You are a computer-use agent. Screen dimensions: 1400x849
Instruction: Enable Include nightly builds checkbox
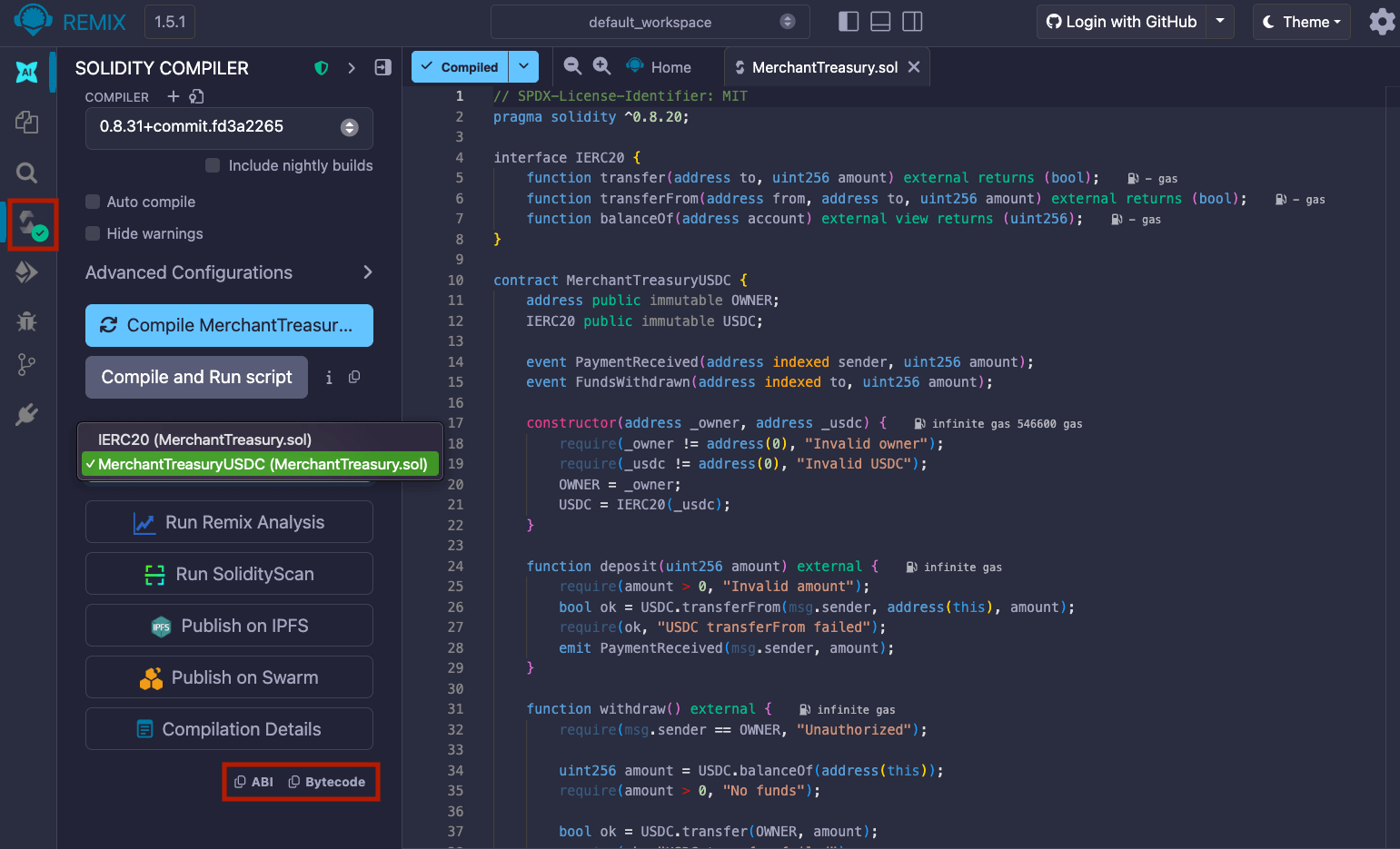[213, 165]
